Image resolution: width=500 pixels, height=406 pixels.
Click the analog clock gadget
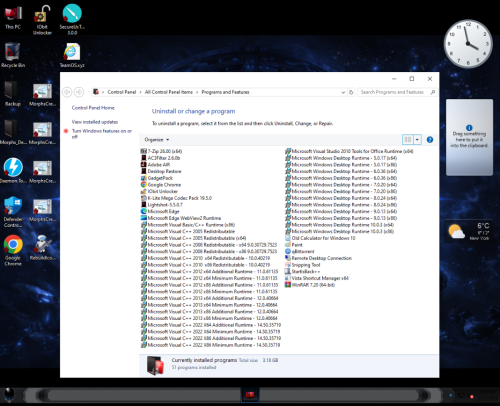pos(468,44)
